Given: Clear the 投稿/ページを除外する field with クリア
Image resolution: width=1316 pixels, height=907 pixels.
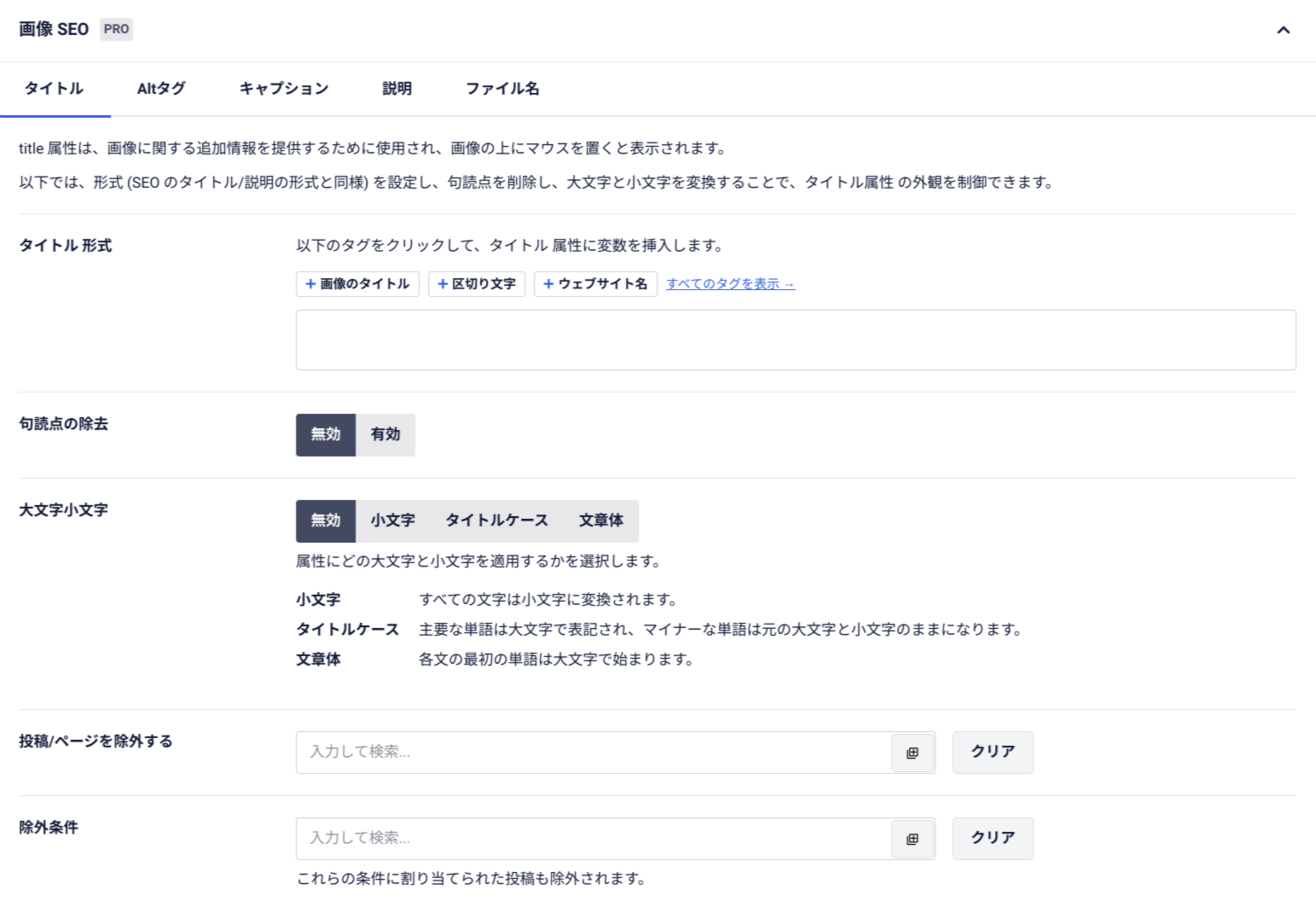Looking at the screenshot, I should click(x=993, y=753).
